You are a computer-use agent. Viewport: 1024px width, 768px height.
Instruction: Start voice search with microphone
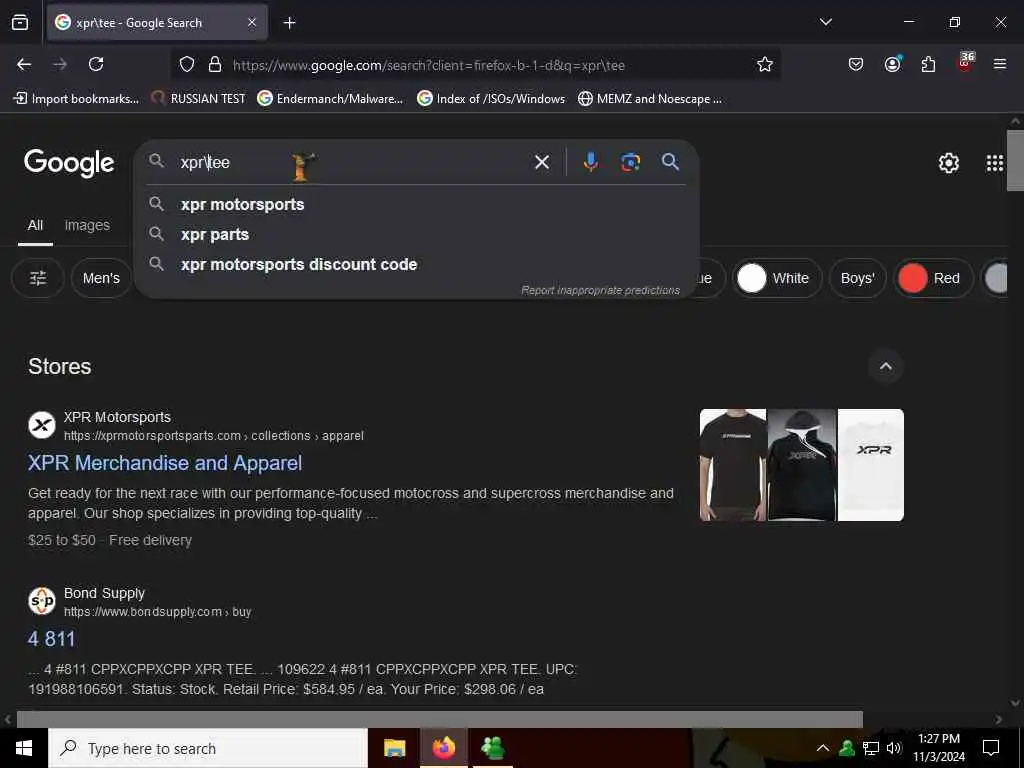click(x=590, y=162)
